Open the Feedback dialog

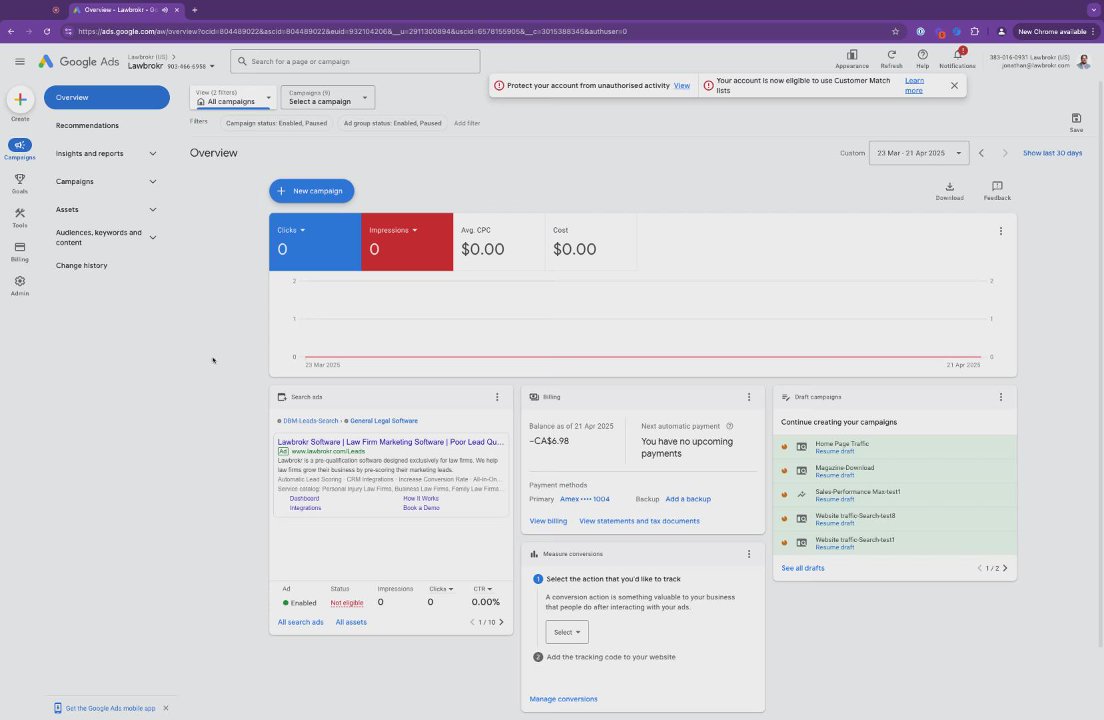point(997,190)
